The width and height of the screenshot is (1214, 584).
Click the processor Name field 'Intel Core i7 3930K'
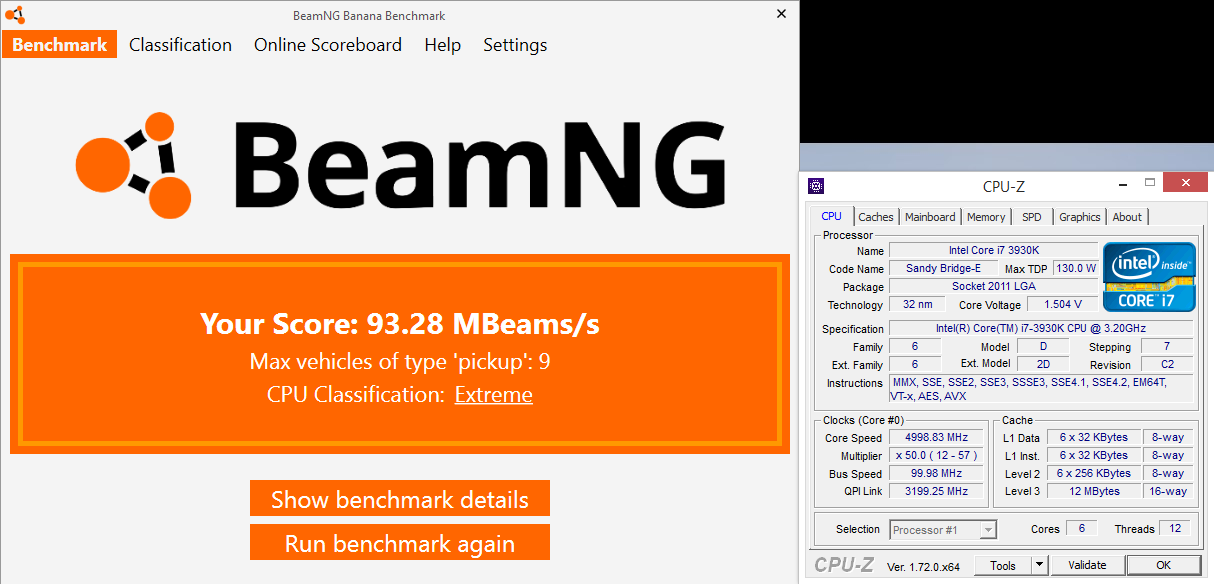coord(993,250)
